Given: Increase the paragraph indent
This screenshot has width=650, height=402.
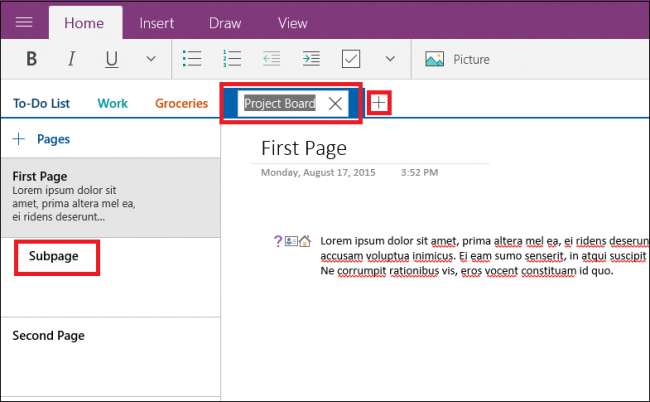Looking at the screenshot, I should [311, 59].
